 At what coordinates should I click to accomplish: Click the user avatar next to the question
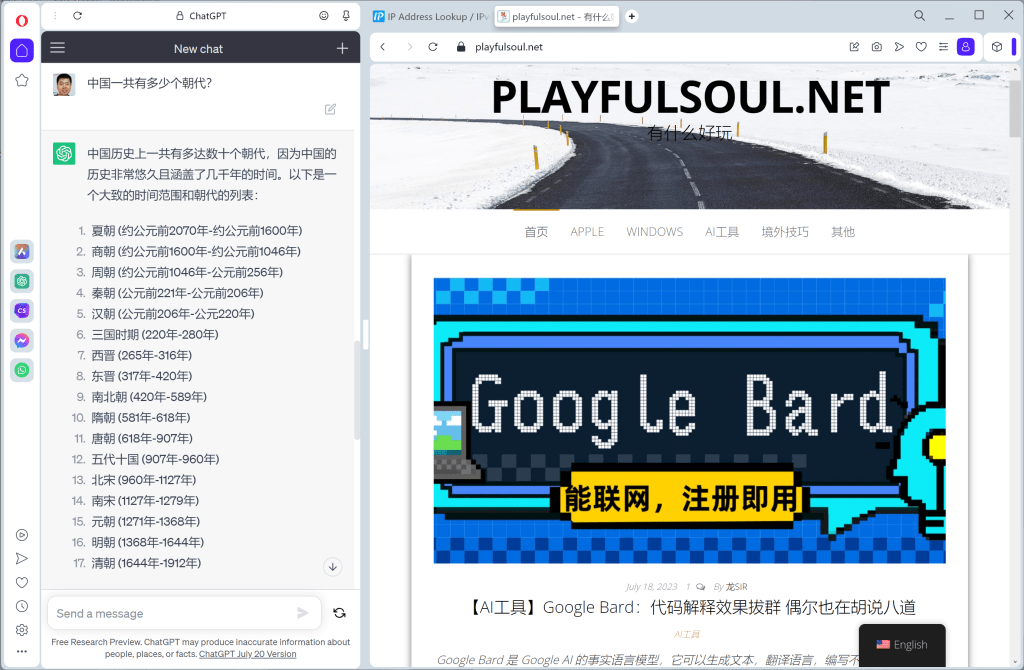tap(63, 85)
